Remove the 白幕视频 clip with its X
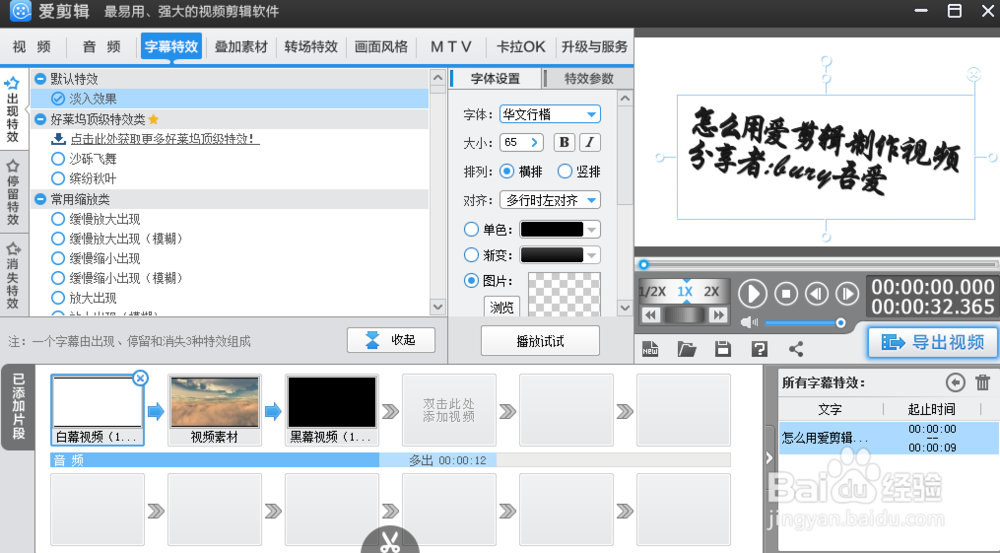This screenshot has width=1000, height=553. pos(140,378)
